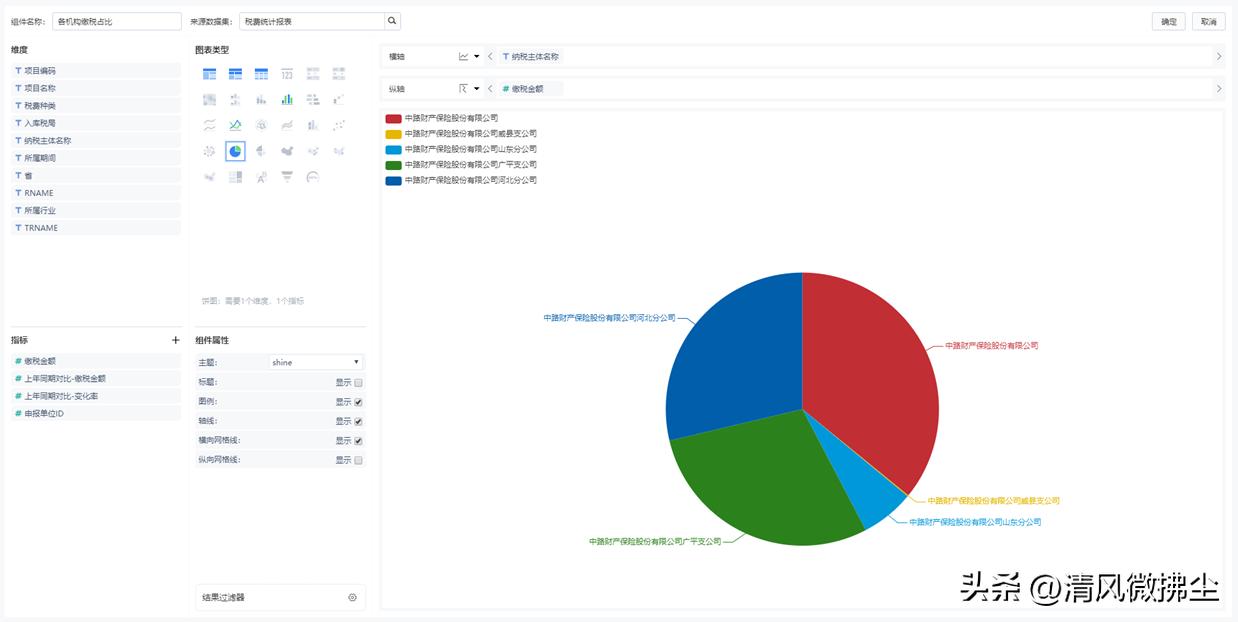Click the yellow legend swatch for 威县支公司
The image size is (1238, 622).
393,134
